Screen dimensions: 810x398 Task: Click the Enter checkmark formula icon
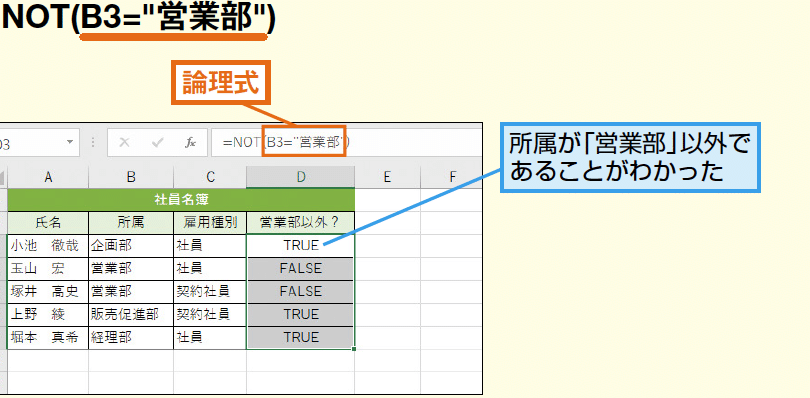pos(158,143)
